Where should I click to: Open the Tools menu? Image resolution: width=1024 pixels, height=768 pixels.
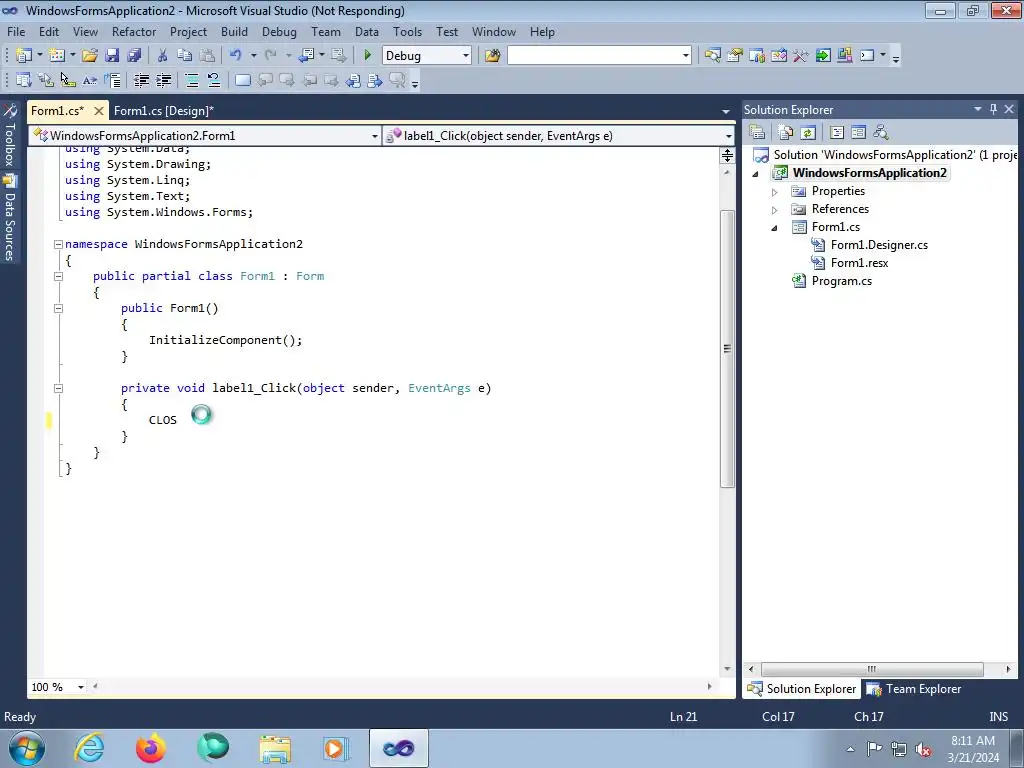[x=407, y=31]
